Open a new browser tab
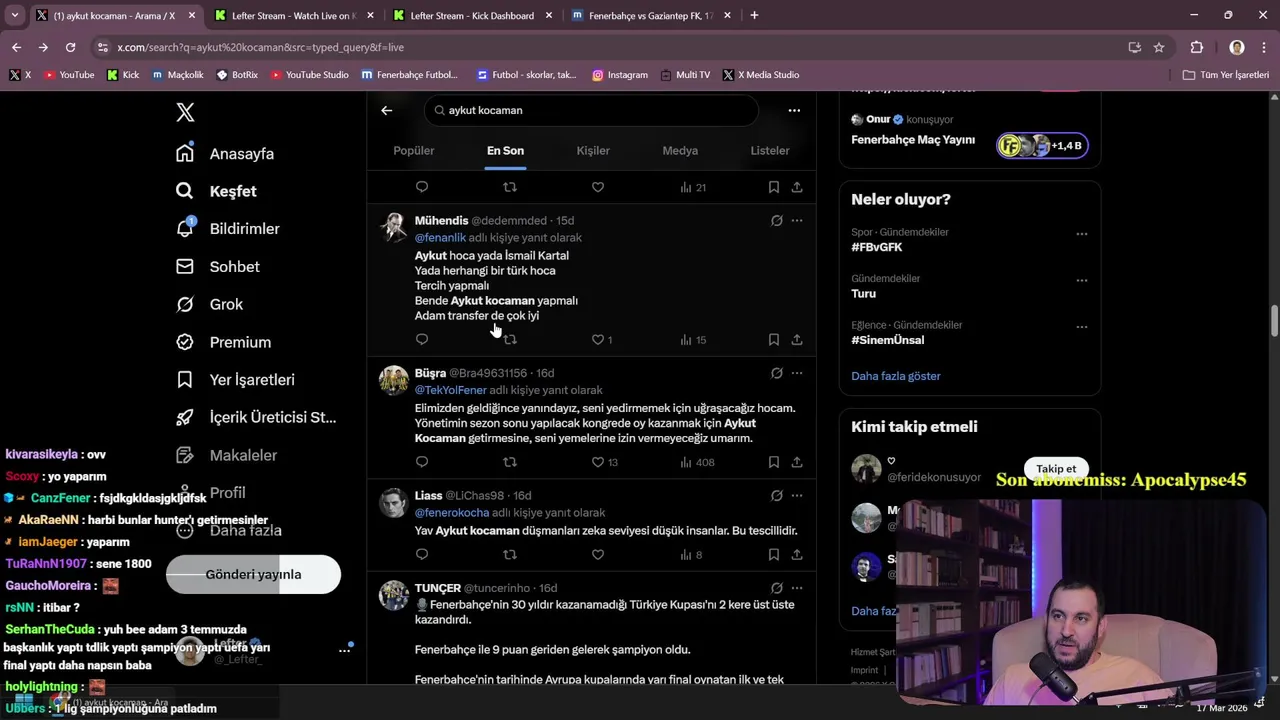1280x720 pixels. pyautogui.click(x=754, y=15)
